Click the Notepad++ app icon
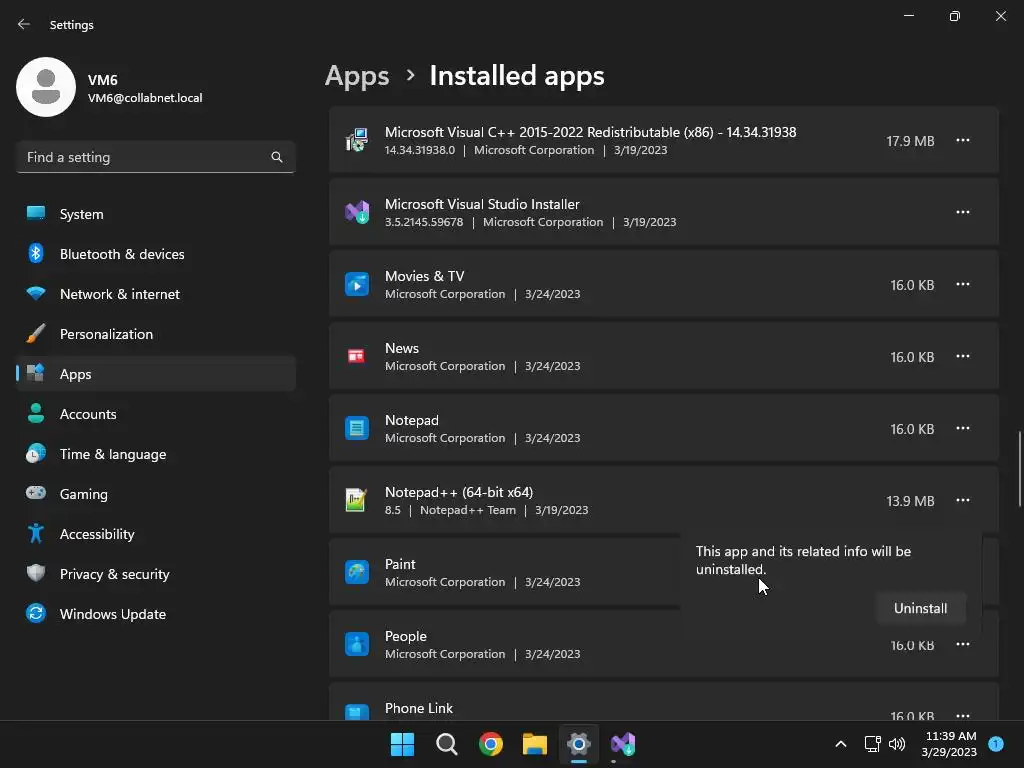This screenshot has width=1024, height=768. 357,500
